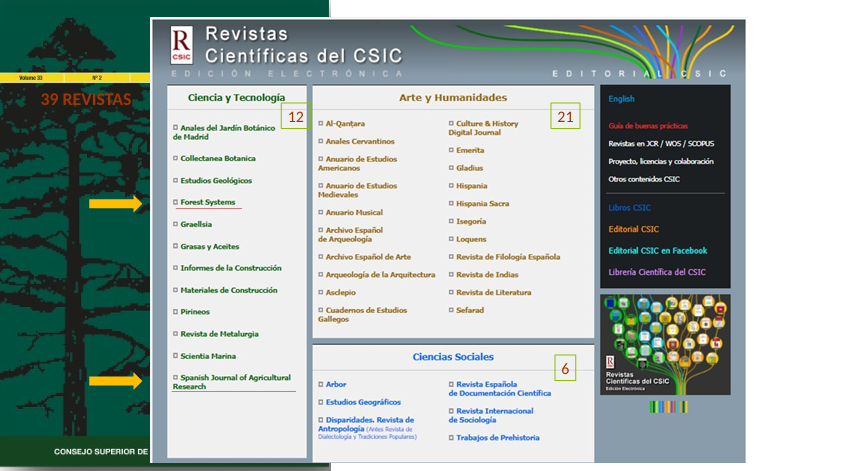Viewport: 851px width, 471px height.
Task: Open Guía de buenas prácticas link
Action: point(647,126)
